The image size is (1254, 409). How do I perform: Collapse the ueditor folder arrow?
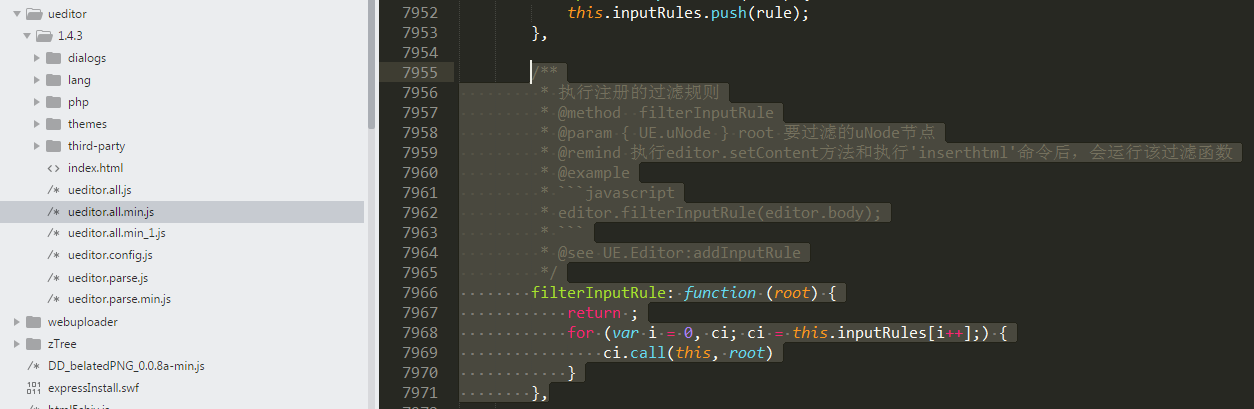[x=17, y=14]
